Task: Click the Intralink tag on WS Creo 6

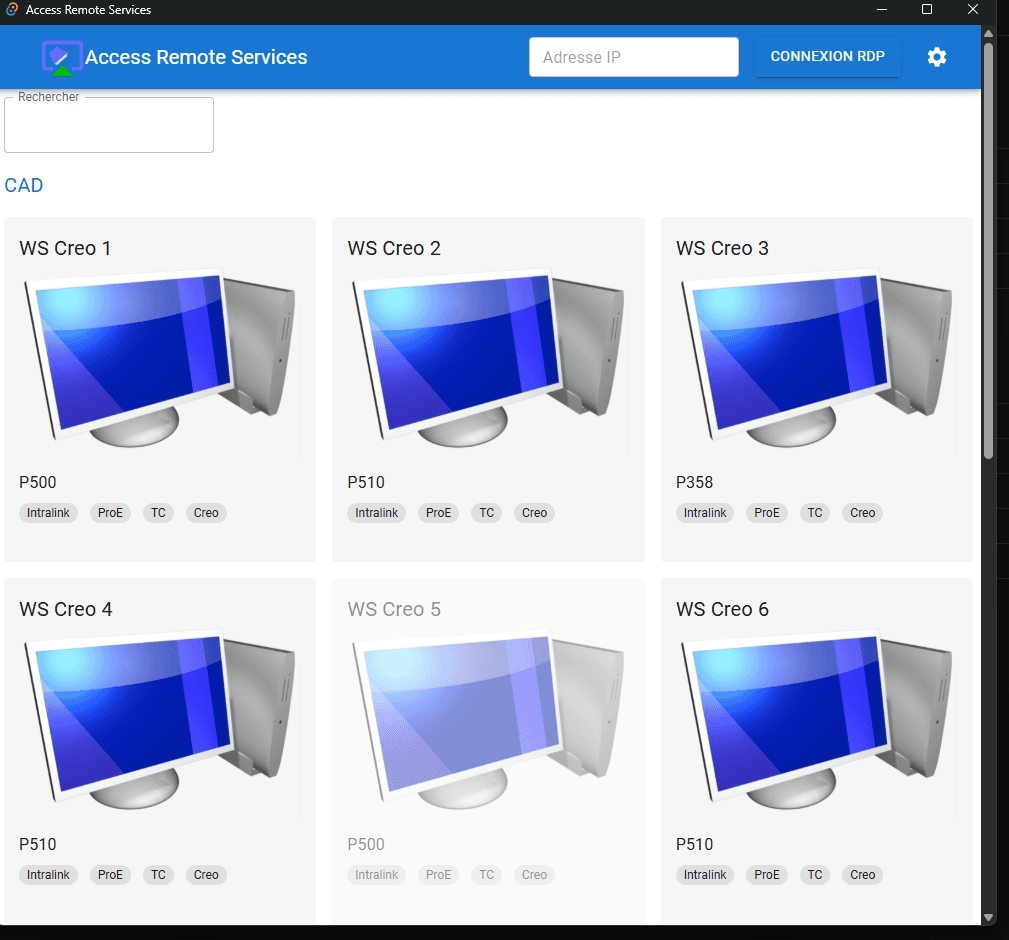Action: [705, 874]
